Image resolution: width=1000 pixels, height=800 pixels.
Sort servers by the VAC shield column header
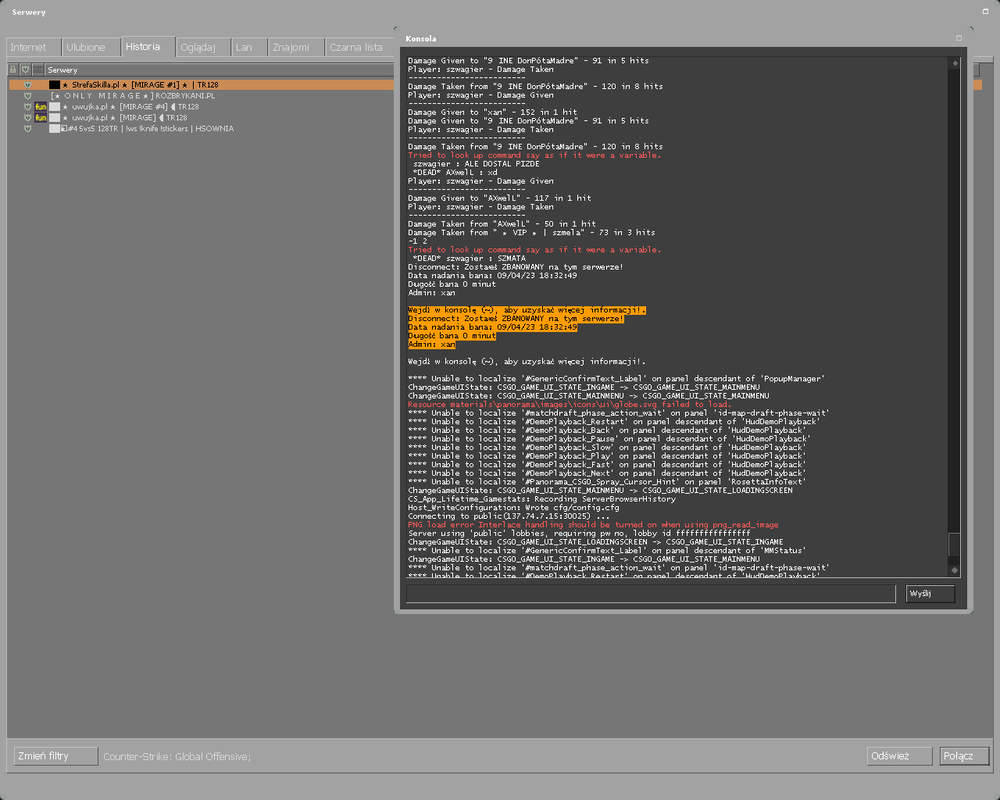point(26,70)
